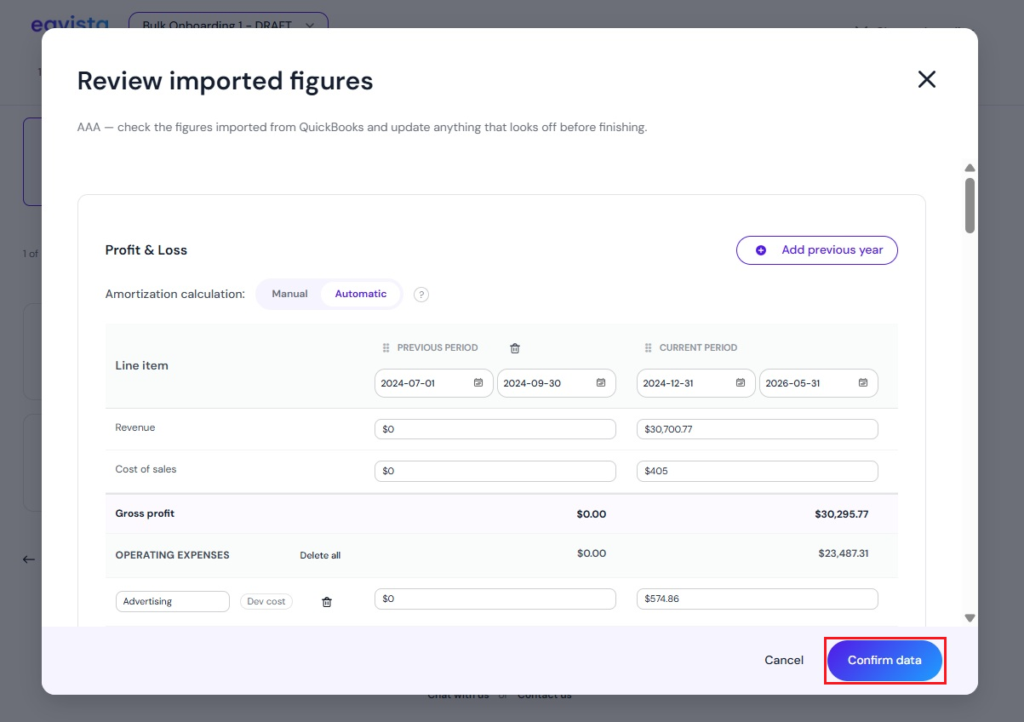Open the amortization help question mark
This screenshot has height=722, width=1024.
click(x=421, y=294)
